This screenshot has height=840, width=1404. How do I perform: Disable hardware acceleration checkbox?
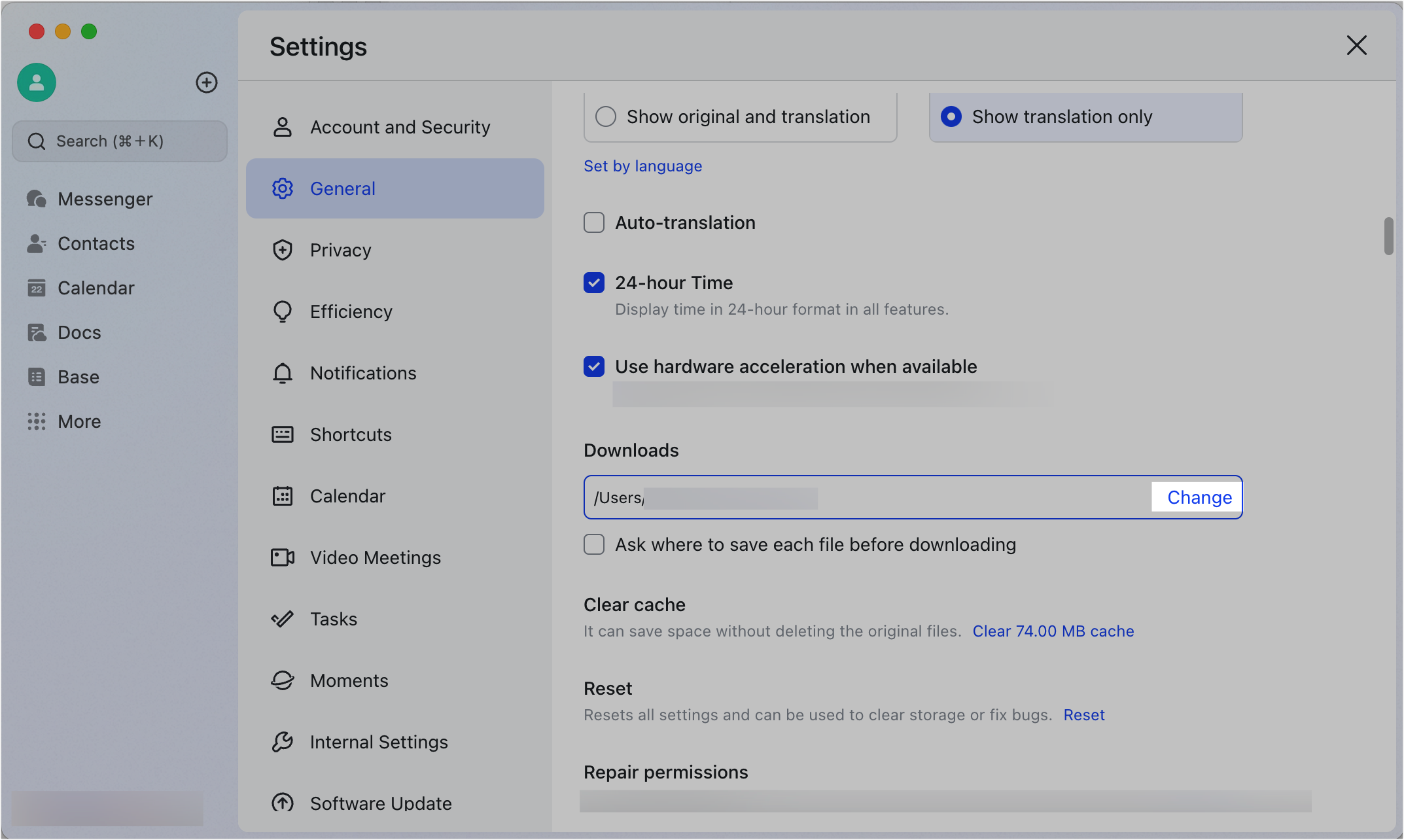pyautogui.click(x=594, y=366)
